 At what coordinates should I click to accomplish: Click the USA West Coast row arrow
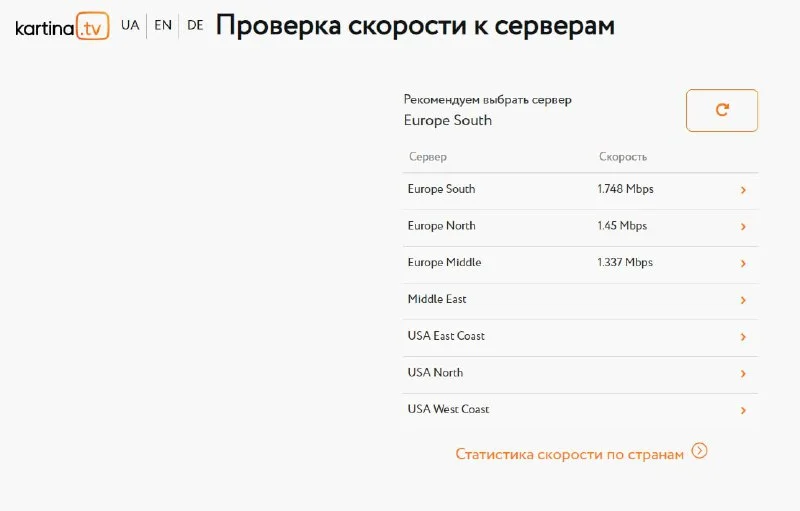point(743,410)
